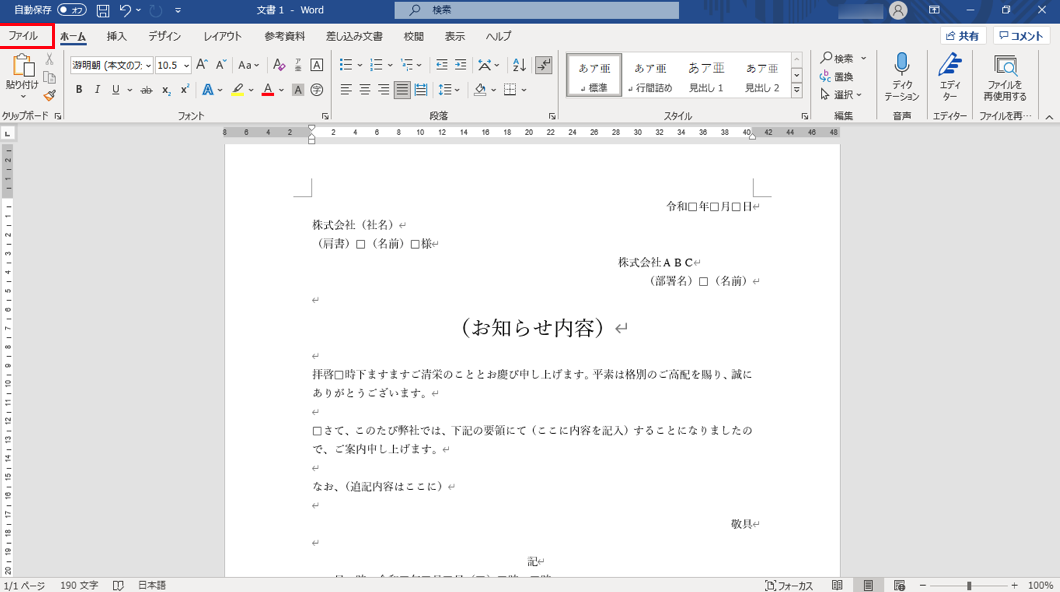Click the Comments button

[x=1021, y=36]
